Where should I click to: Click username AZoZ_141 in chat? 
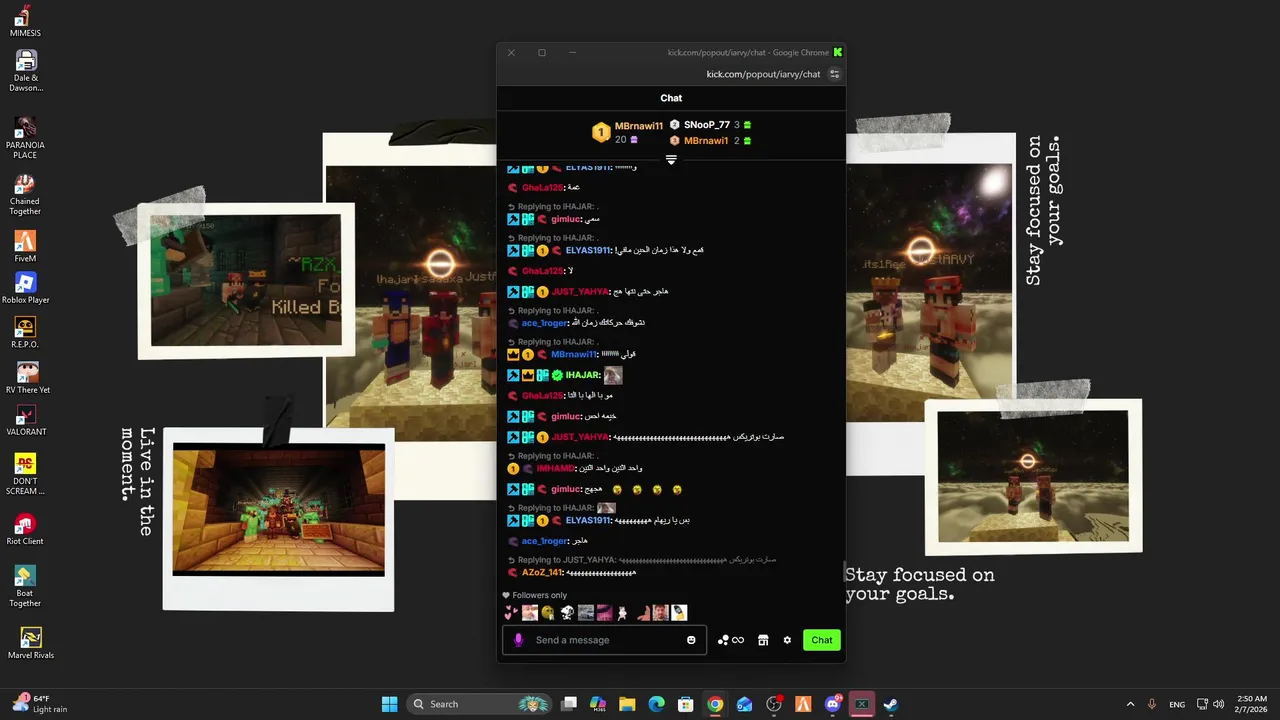click(543, 572)
